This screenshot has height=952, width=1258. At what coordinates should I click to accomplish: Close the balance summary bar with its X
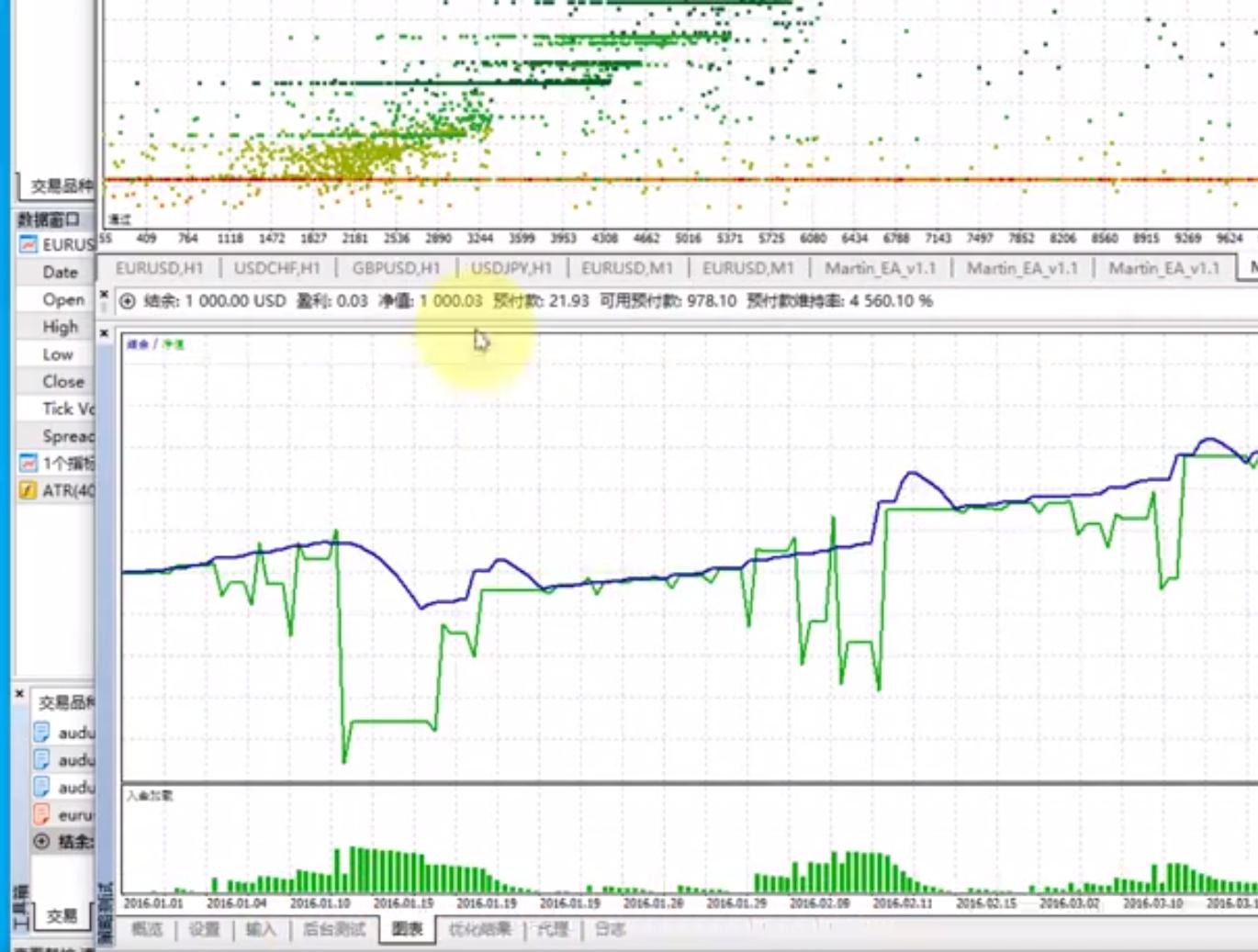[105, 296]
